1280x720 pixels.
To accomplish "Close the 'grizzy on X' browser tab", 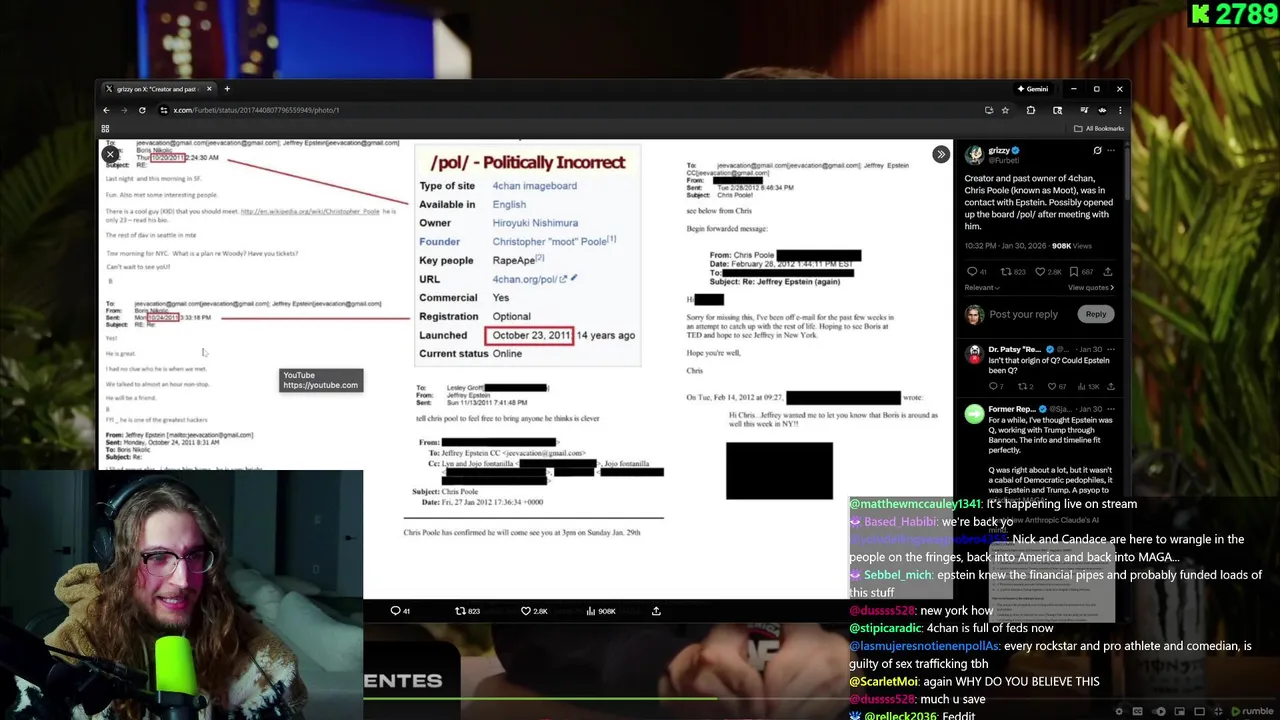I will (x=209, y=89).
